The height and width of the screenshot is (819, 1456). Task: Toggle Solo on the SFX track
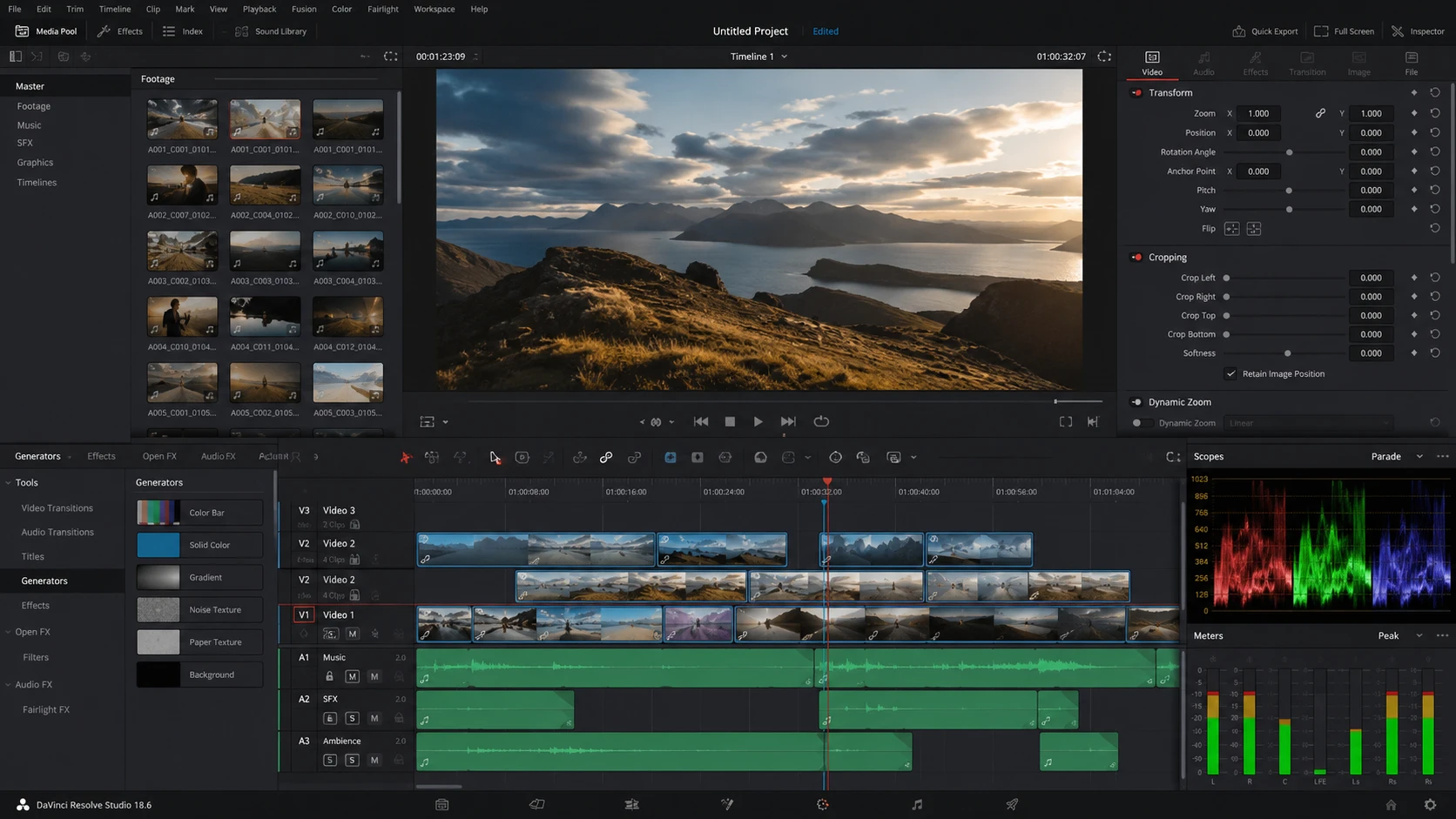click(x=352, y=718)
